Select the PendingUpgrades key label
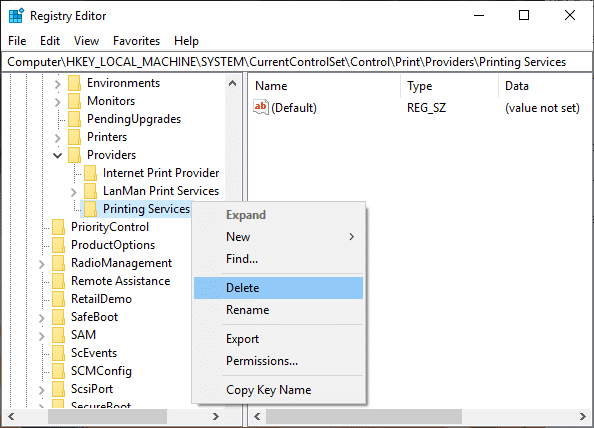 point(134,119)
